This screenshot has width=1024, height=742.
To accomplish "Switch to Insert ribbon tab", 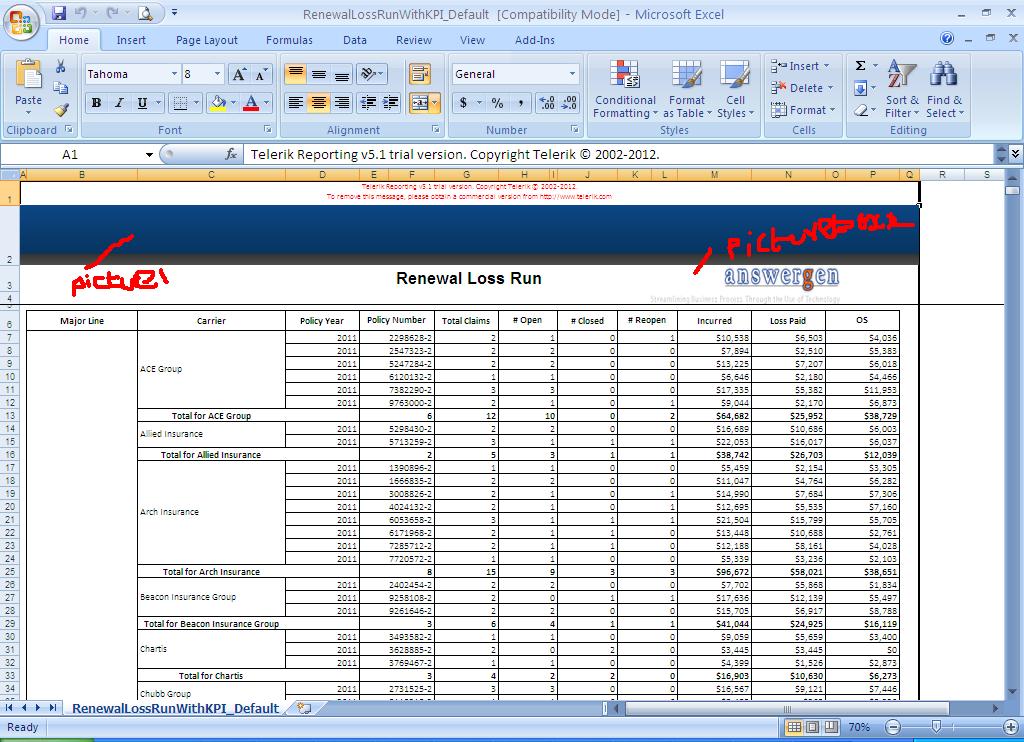I will [131, 40].
